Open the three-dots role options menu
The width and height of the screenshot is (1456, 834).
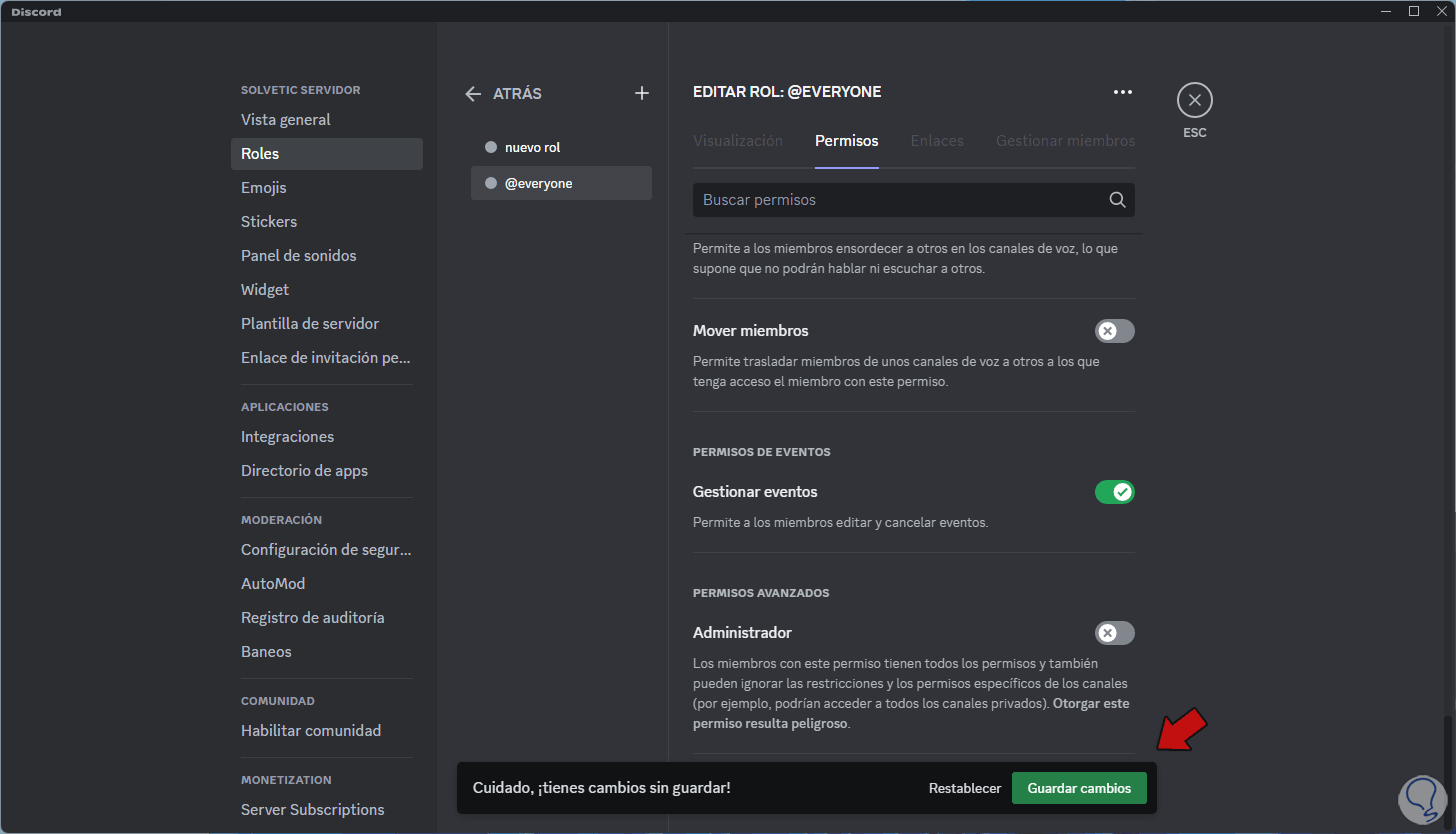tap(1123, 92)
